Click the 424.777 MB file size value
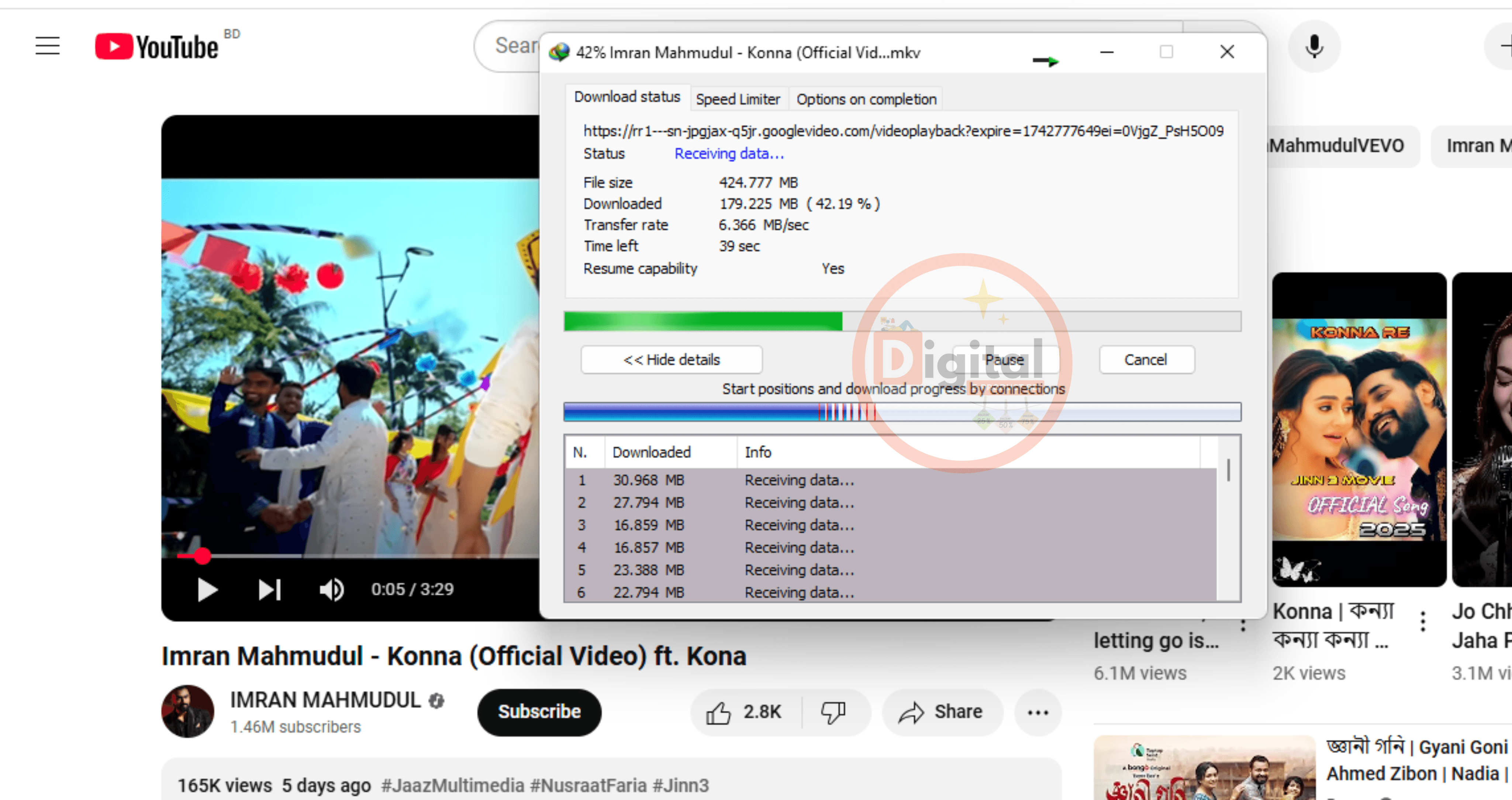1512x800 pixels. tap(758, 183)
